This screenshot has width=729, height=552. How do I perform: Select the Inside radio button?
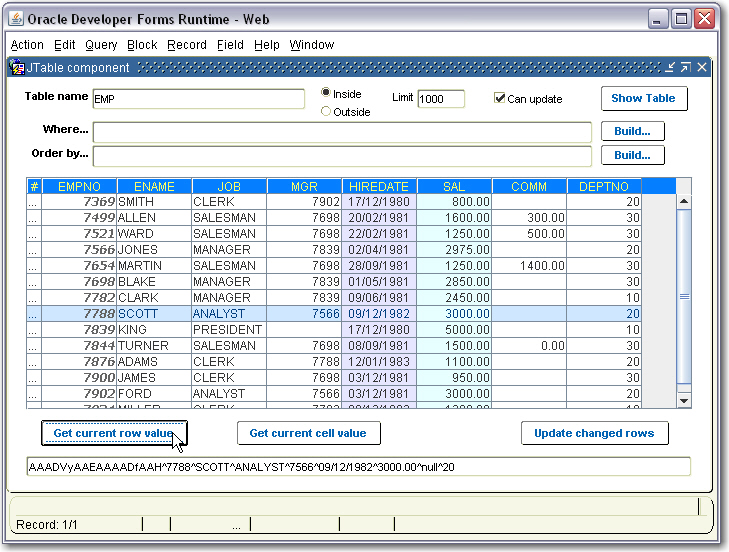coord(326,93)
